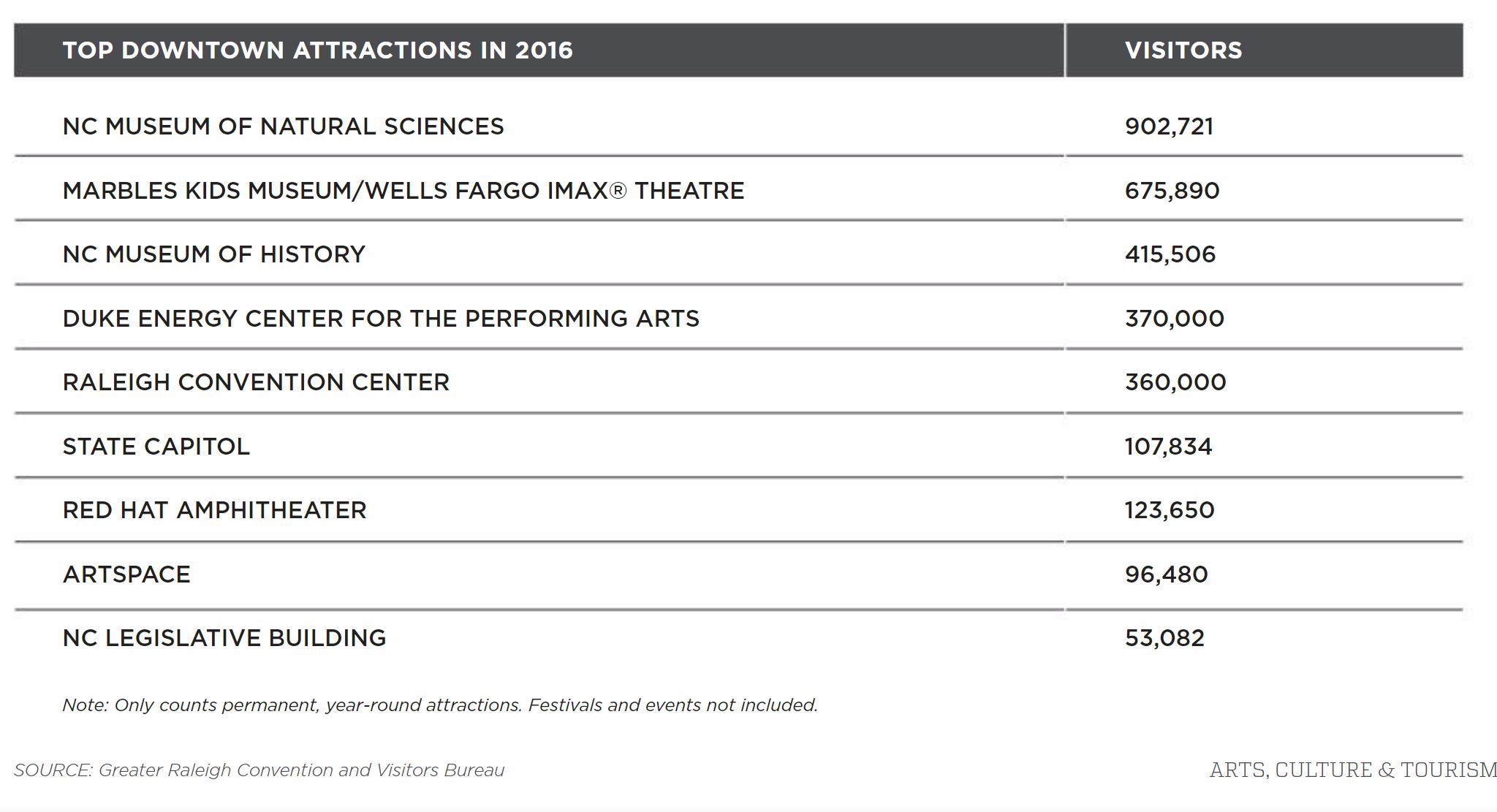Select the Red Hat Amphitheater entry
Viewport: 1497px width, 812px height.
click(214, 510)
